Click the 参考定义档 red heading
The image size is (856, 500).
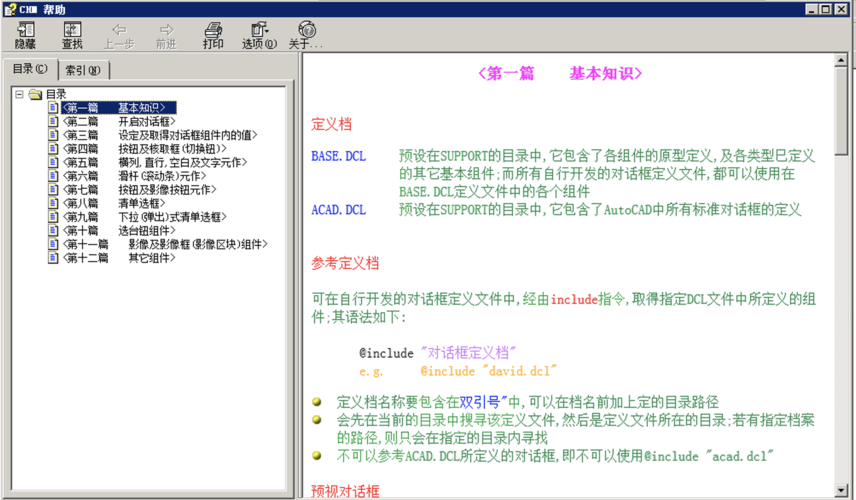[345, 263]
